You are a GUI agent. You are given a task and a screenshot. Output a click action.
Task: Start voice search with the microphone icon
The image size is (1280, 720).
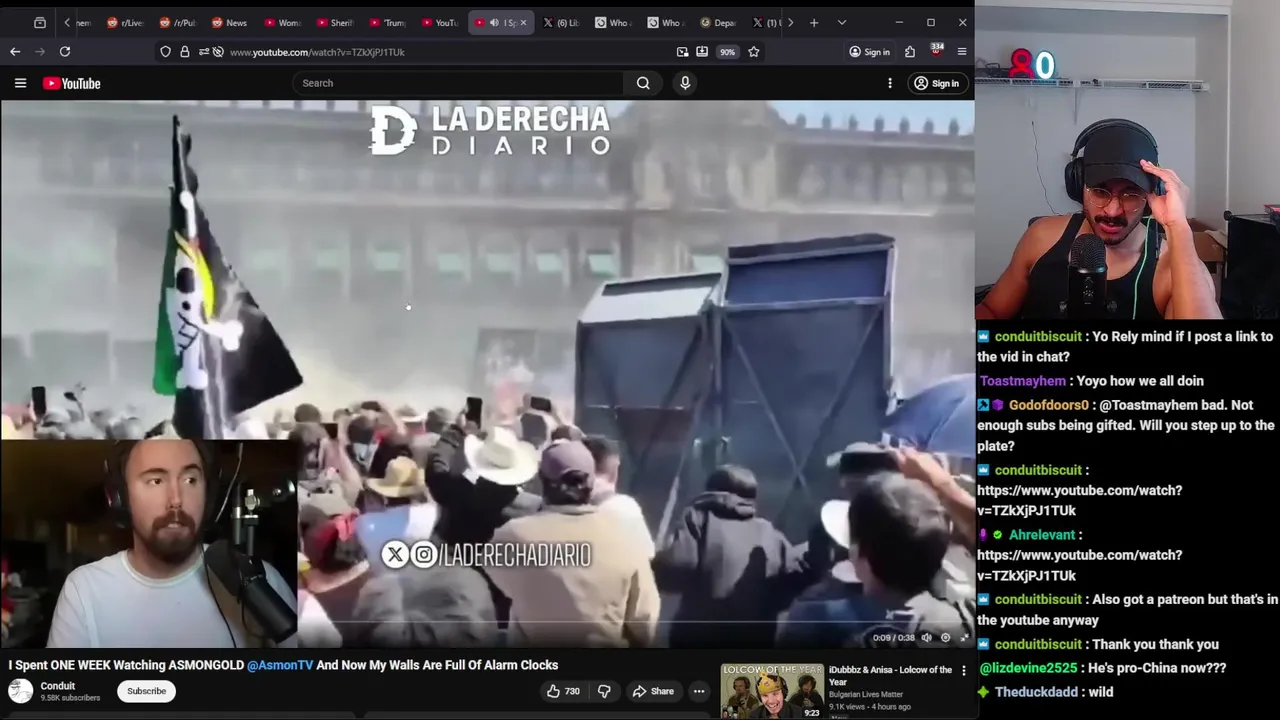tap(685, 83)
